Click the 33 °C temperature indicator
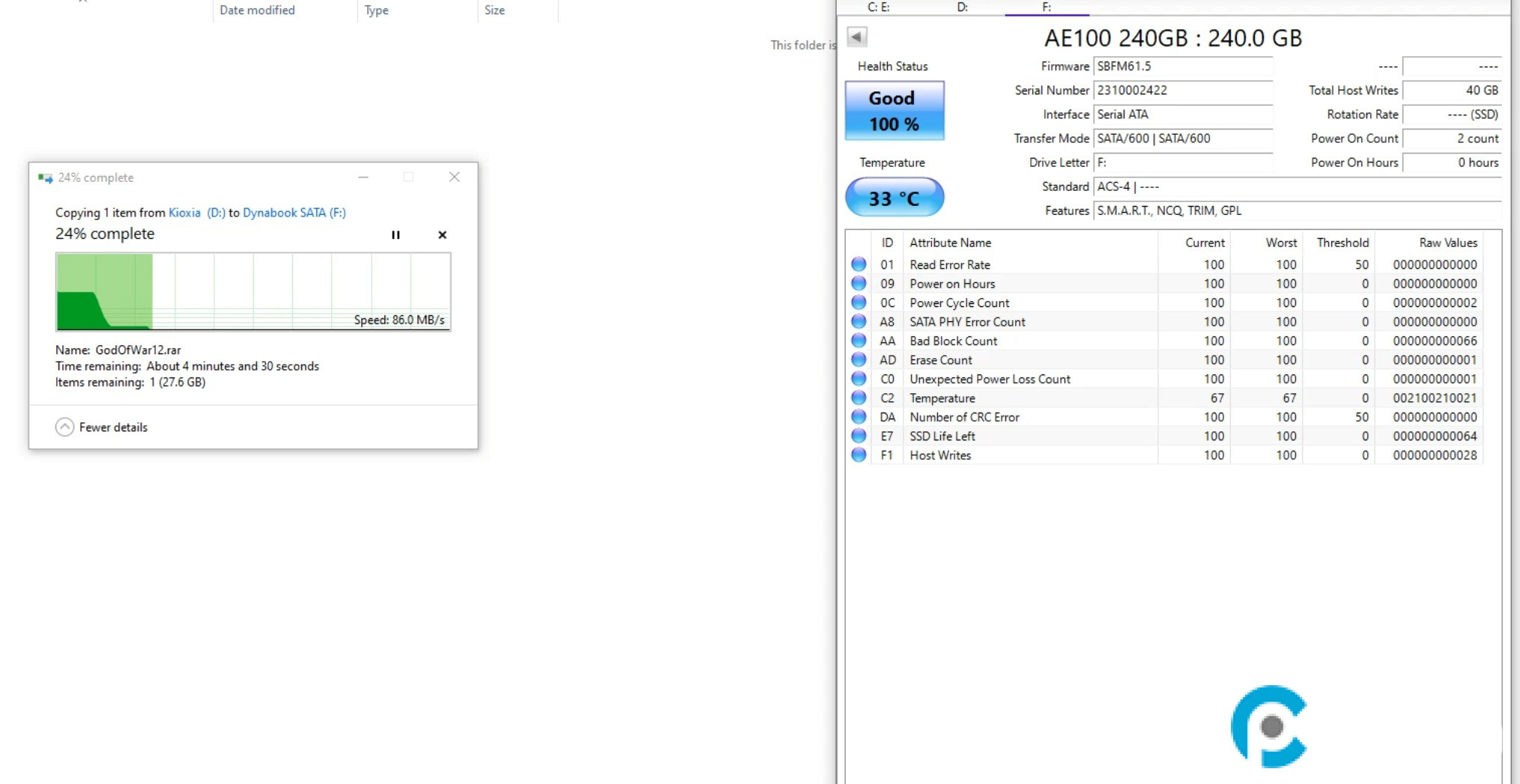 pyautogui.click(x=894, y=198)
